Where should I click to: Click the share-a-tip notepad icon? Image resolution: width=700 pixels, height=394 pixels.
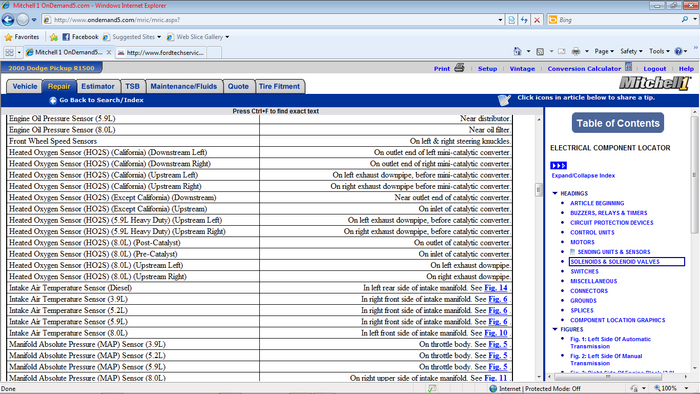pos(504,100)
